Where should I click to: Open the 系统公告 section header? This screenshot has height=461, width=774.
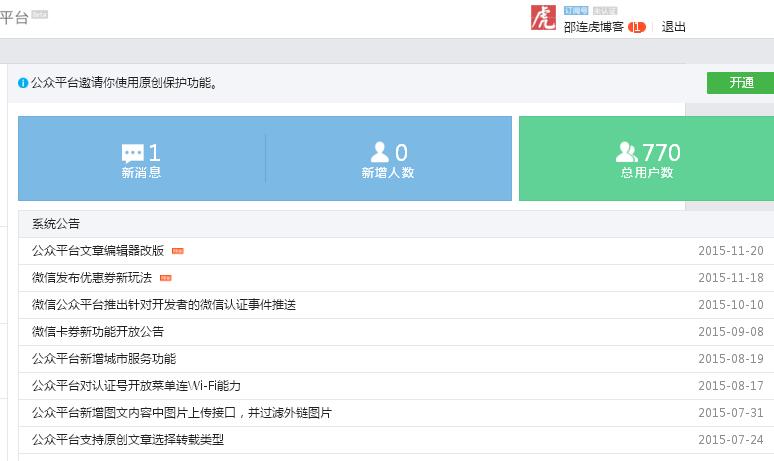(x=55, y=224)
